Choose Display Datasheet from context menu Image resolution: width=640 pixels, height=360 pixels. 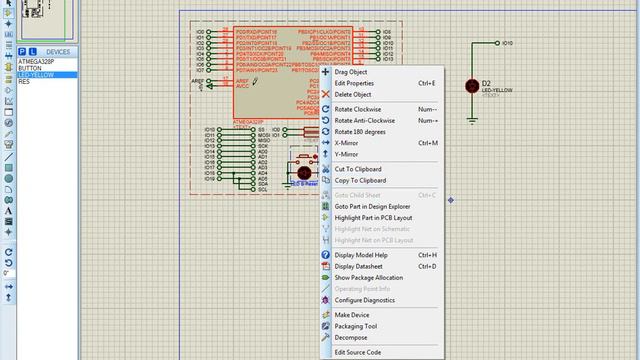pos(382,267)
